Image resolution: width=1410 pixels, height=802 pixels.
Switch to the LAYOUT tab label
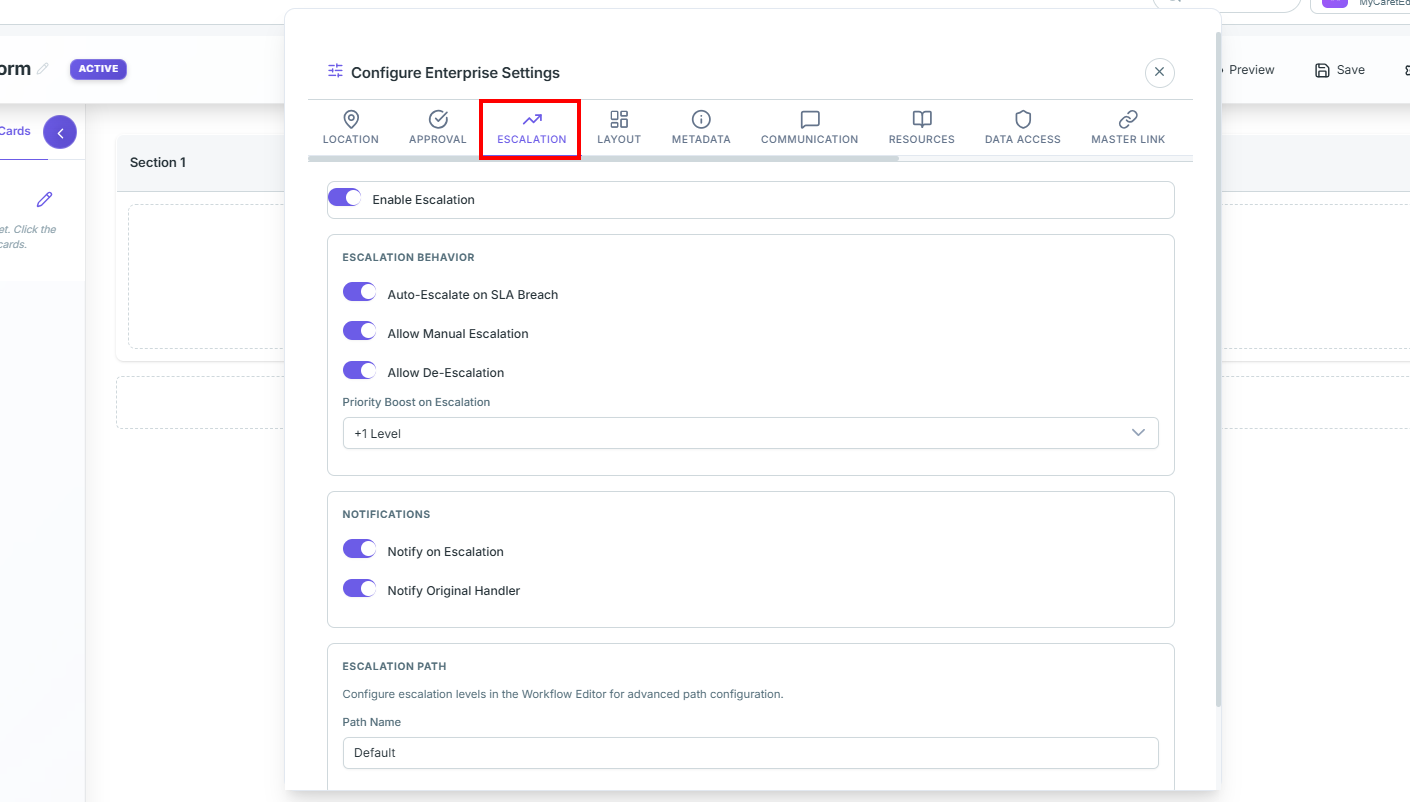coord(619,139)
